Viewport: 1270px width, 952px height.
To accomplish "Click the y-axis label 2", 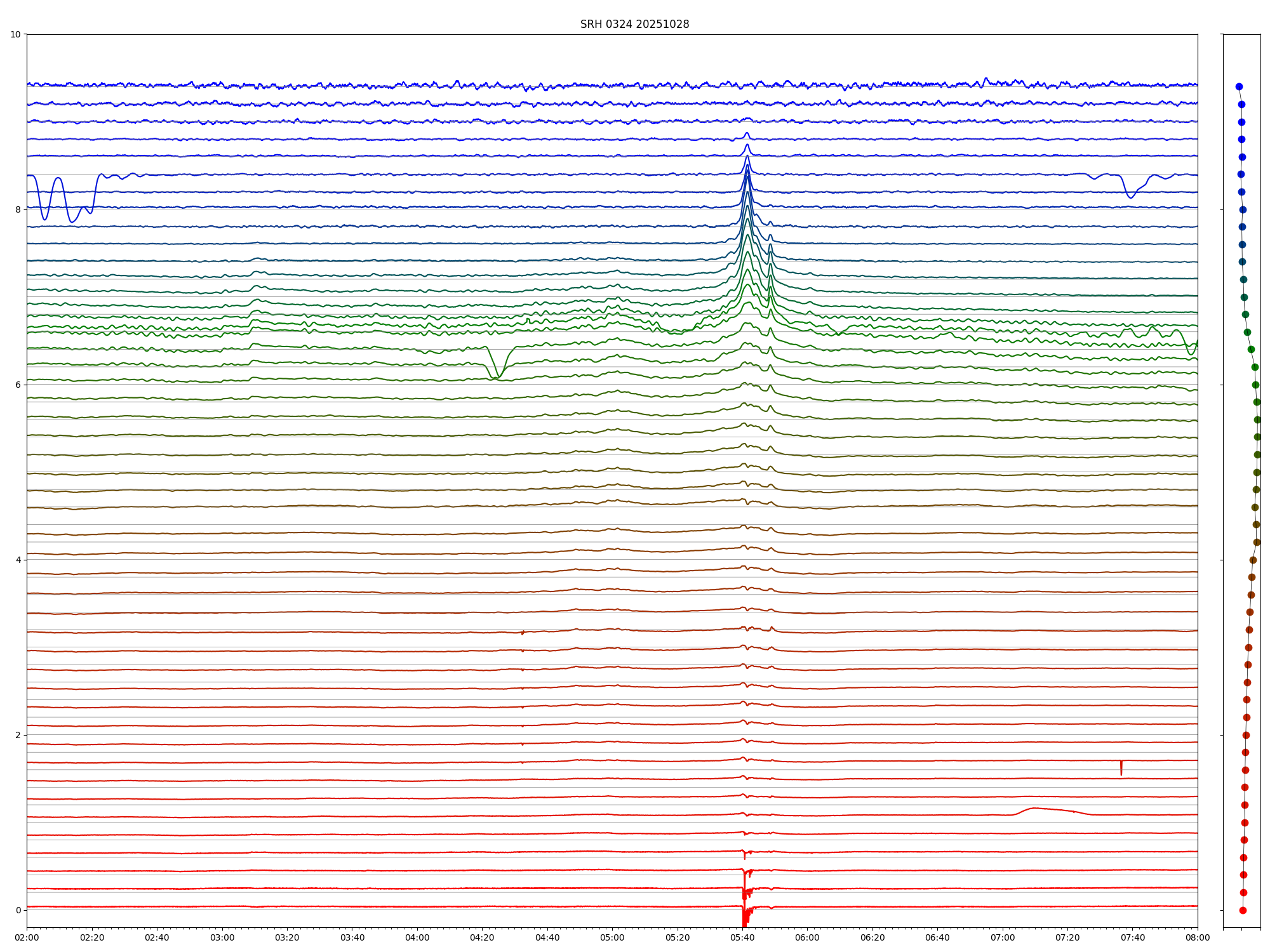I will [18, 735].
